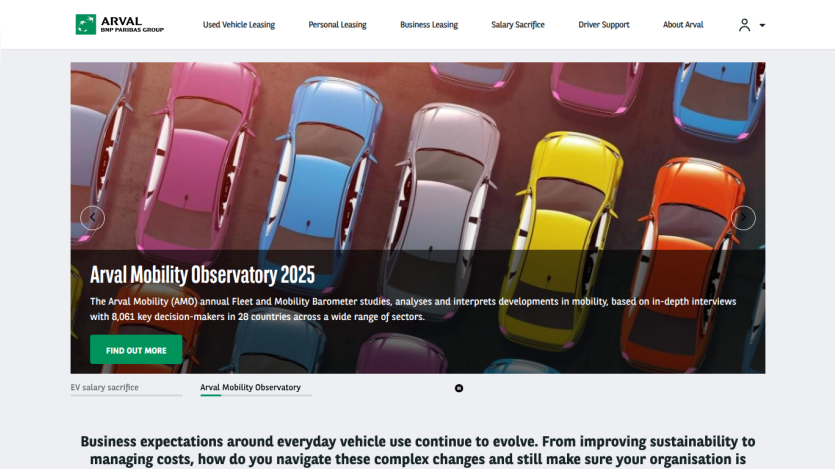Go to previous carousel slide

[x=93, y=218]
